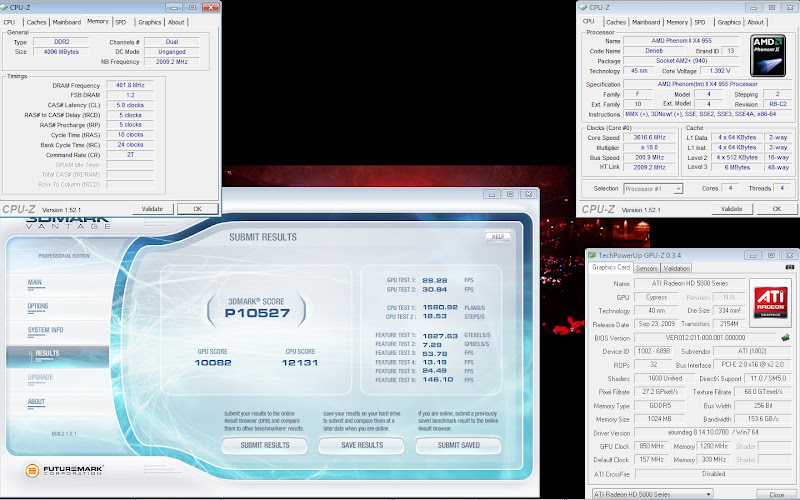Click the Close button in GPU-Z

pyautogui.click(x=777, y=494)
